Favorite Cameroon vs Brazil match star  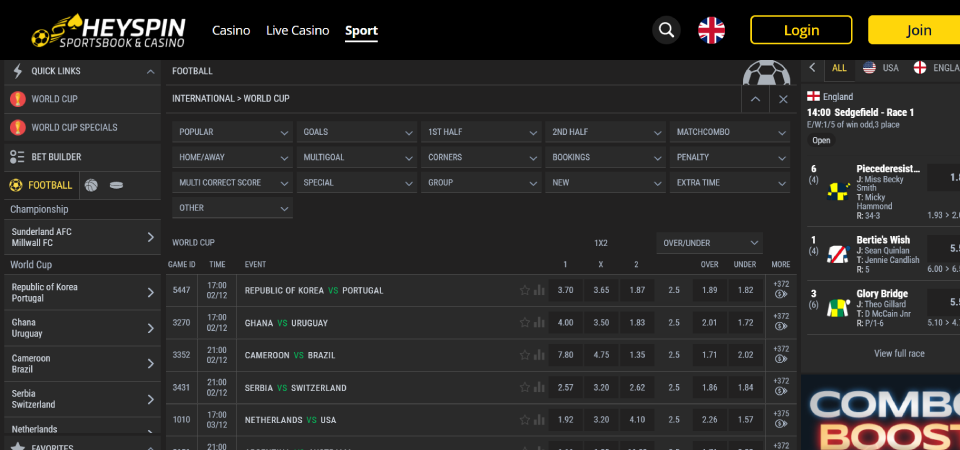[x=525, y=355]
